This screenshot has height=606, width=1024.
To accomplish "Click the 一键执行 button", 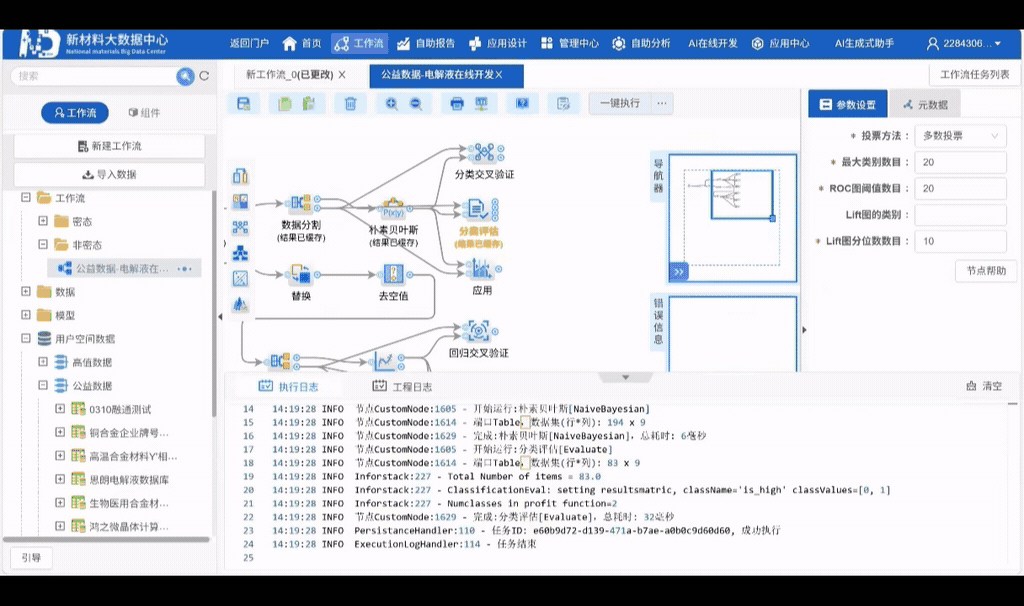I will (x=619, y=103).
